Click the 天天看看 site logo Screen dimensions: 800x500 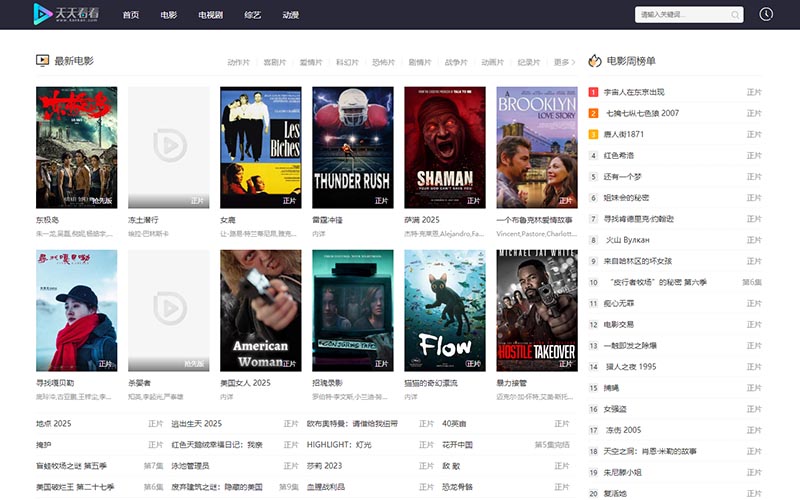66,14
